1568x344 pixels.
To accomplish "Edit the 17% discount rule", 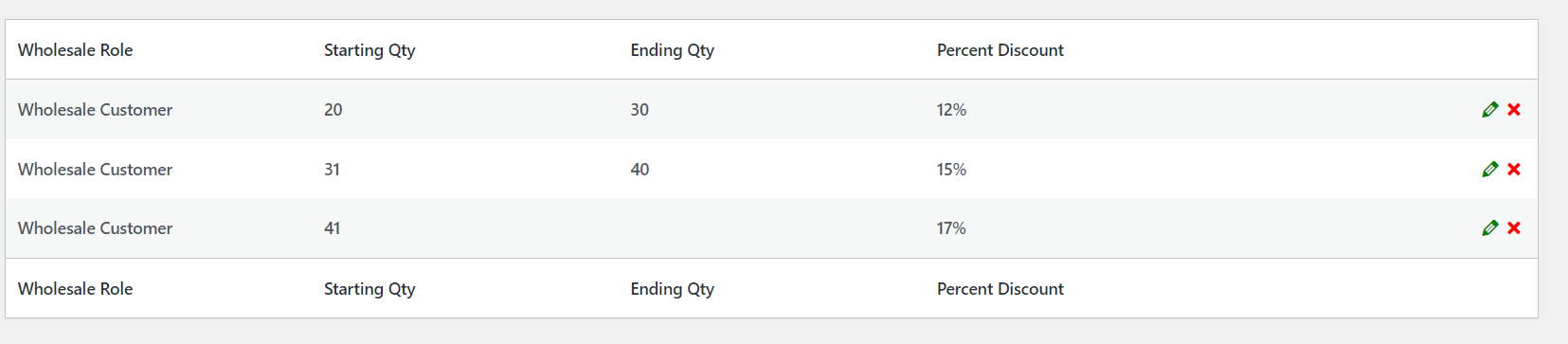I will (x=1489, y=228).
